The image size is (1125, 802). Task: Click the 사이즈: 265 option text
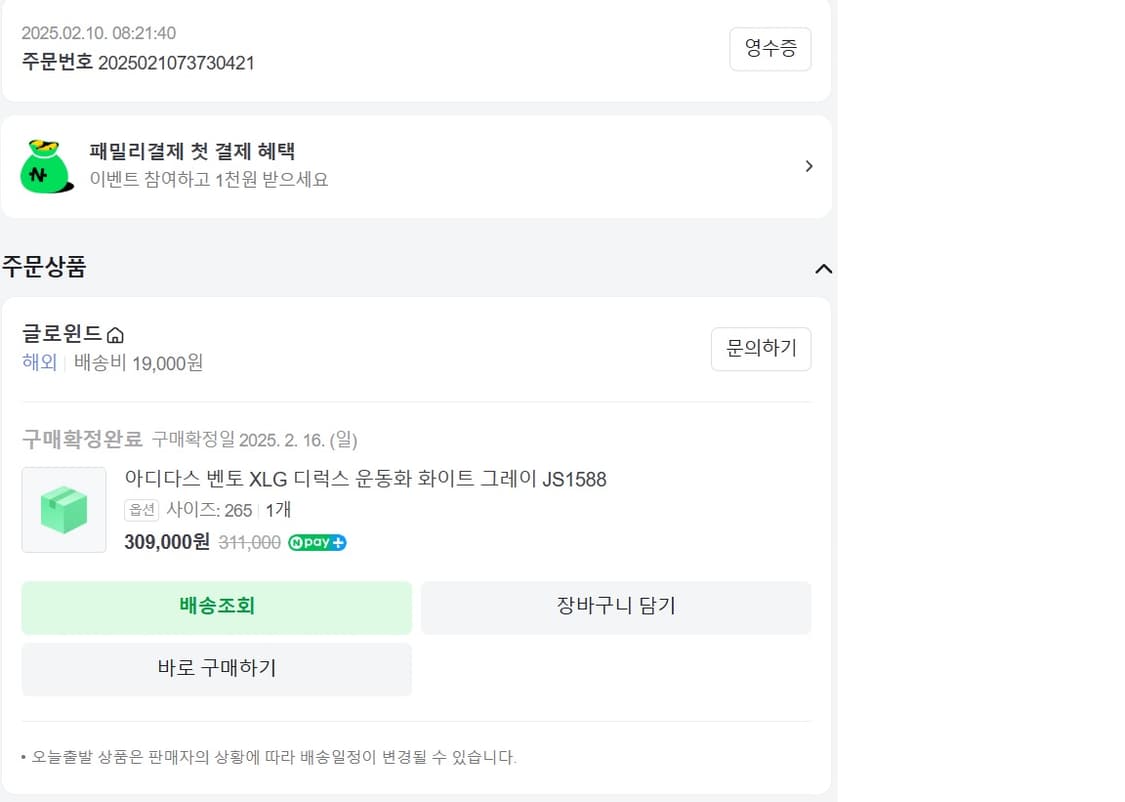coord(209,510)
